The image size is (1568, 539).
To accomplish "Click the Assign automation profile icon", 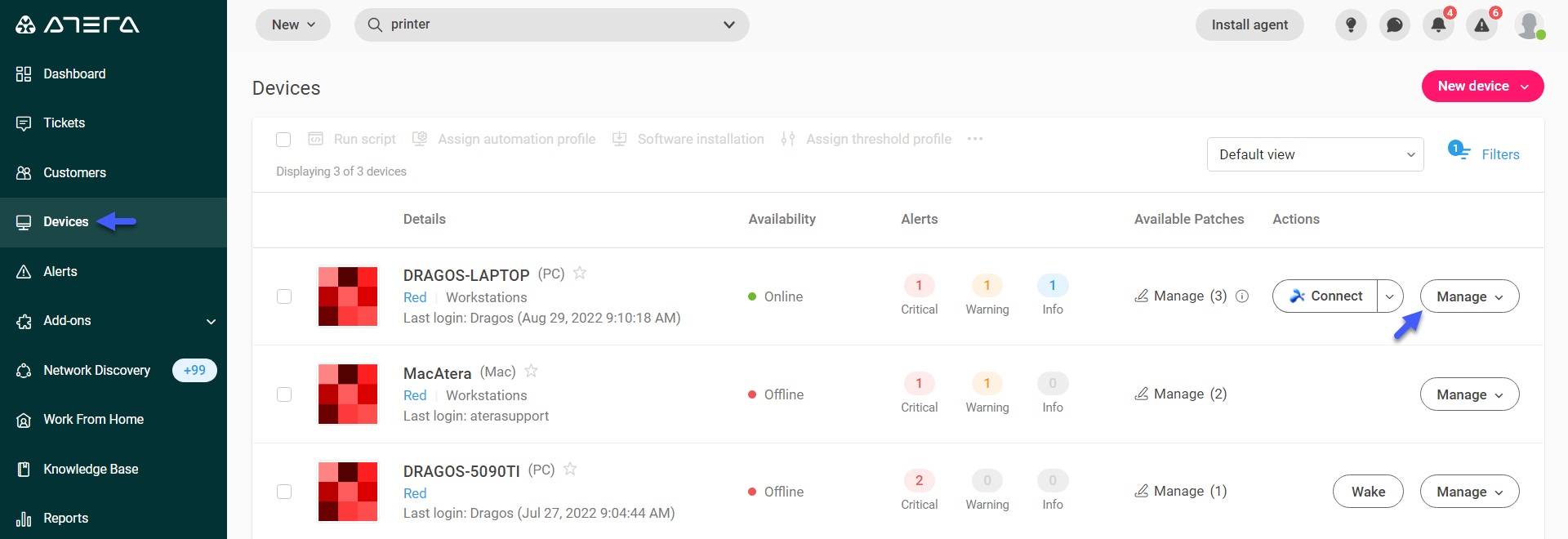I will tap(420, 139).
